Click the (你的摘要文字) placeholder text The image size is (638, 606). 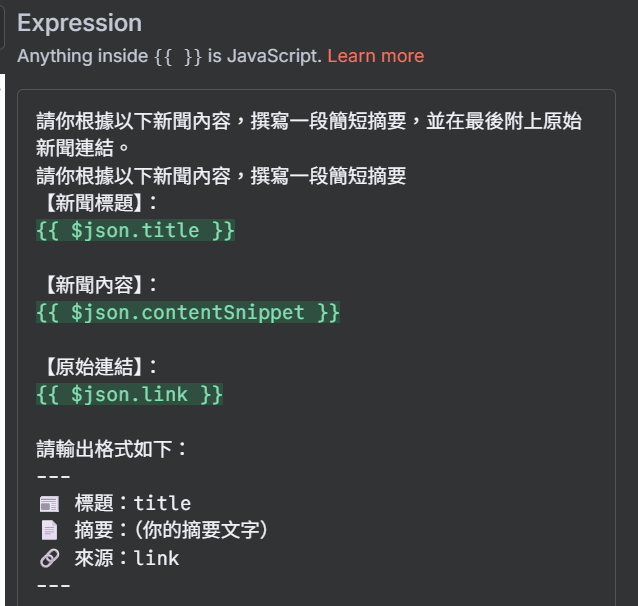tap(201, 530)
